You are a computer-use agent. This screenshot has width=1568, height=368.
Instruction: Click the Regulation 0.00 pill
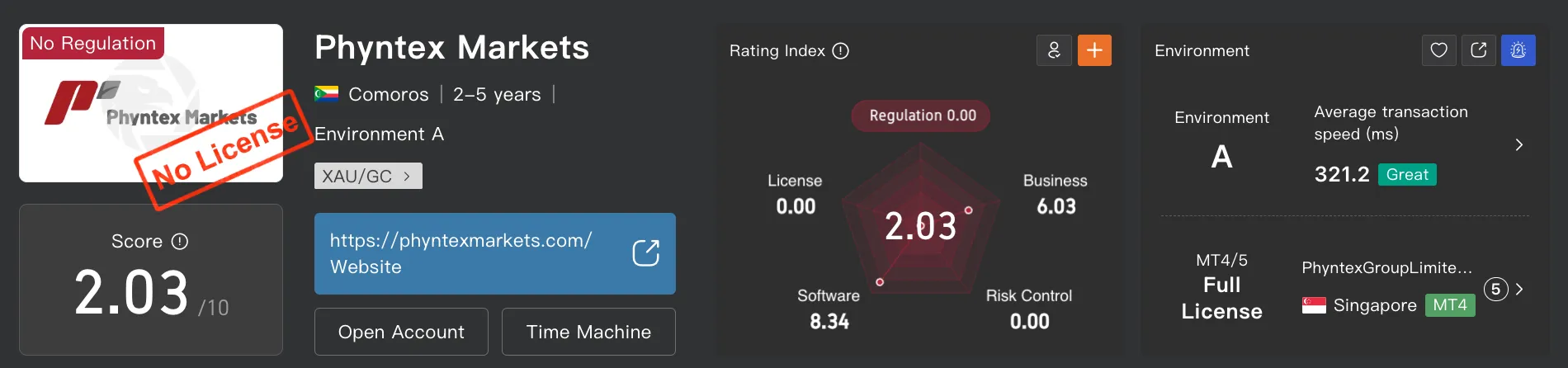coord(921,116)
